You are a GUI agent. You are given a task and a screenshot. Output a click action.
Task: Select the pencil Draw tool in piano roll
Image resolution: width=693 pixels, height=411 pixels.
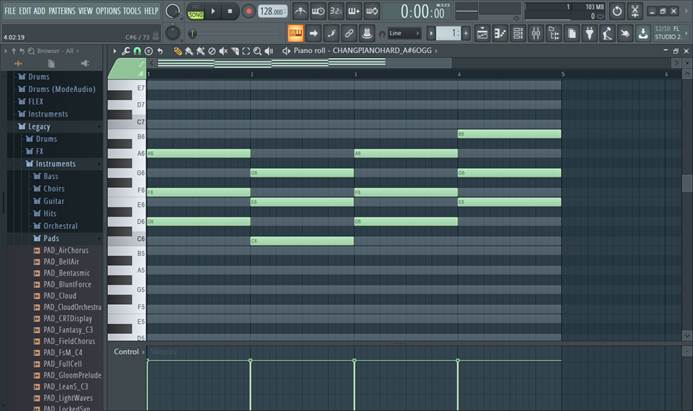(178, 51)
